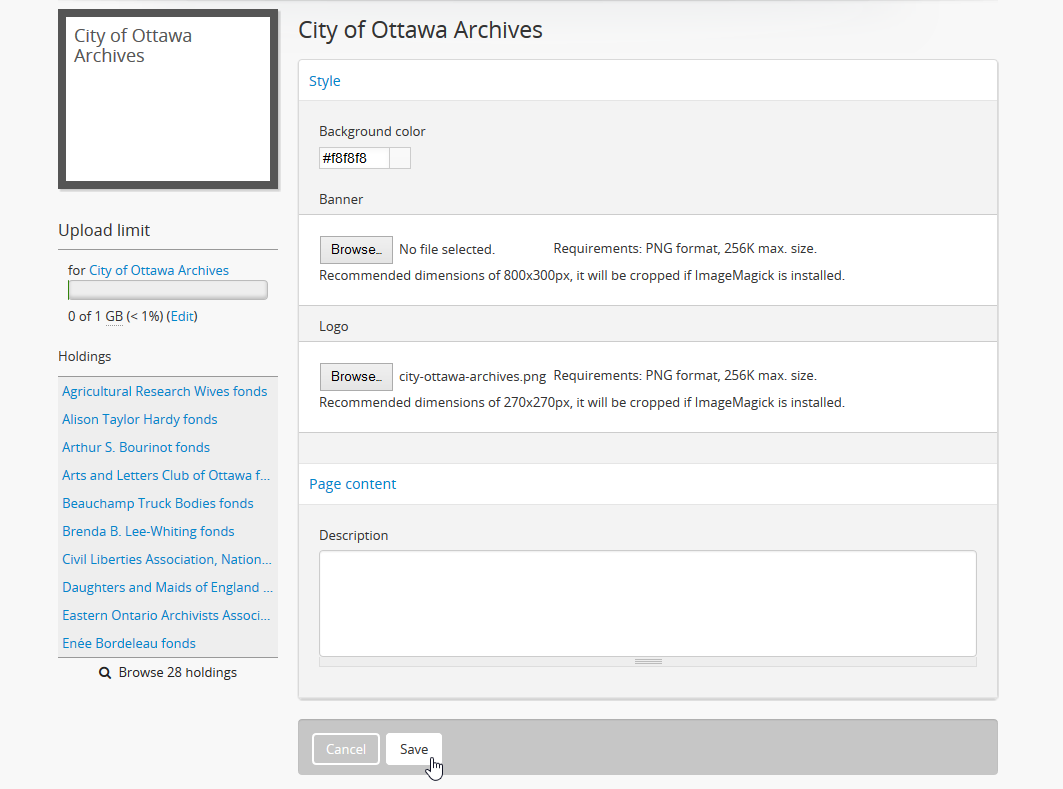
Task: Click the Save button
Action: point(413,749)
